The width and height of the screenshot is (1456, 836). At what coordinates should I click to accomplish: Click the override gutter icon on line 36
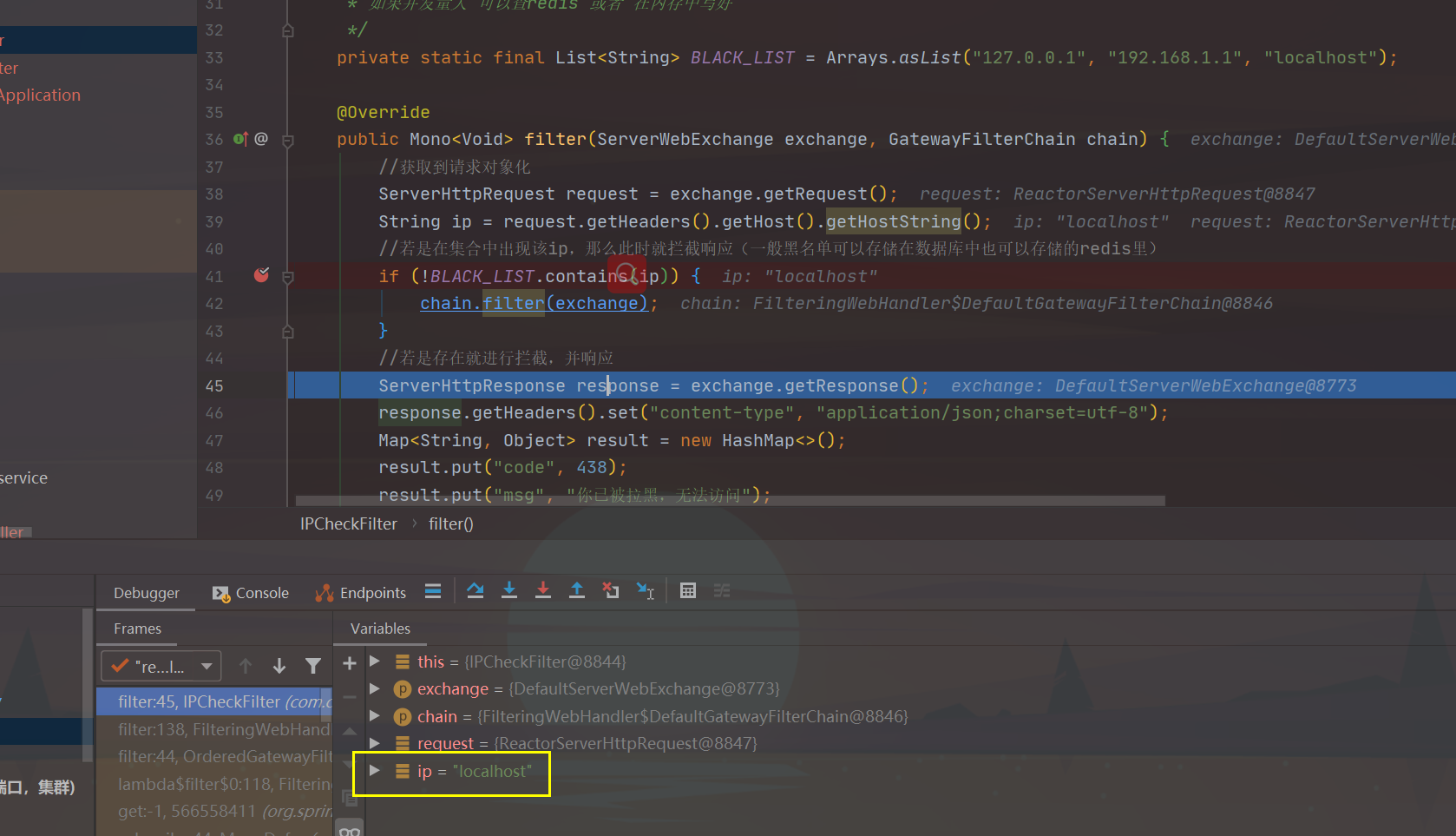[x=240, y=139]
